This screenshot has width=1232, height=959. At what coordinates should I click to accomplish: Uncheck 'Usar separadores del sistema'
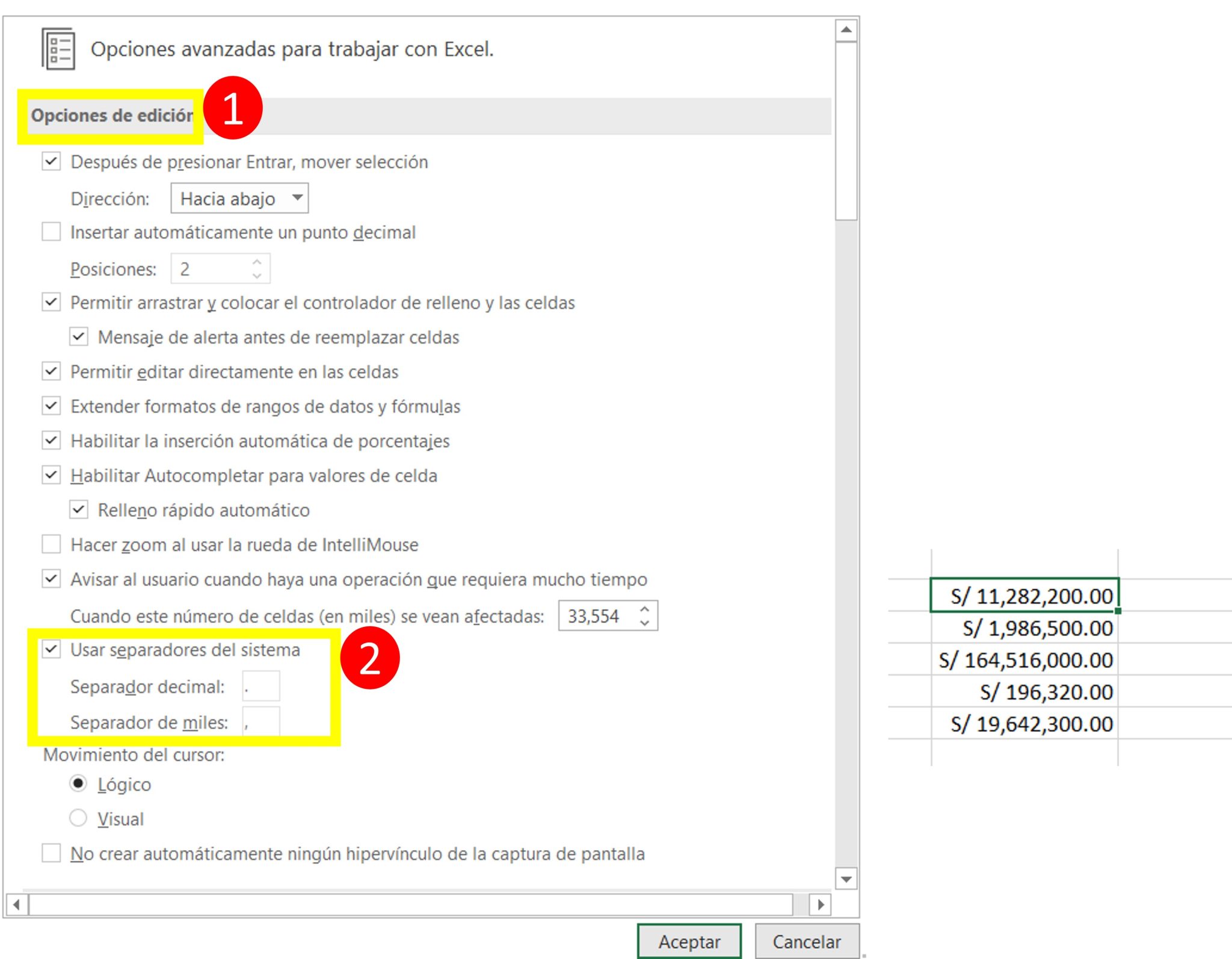coord(52,649)
